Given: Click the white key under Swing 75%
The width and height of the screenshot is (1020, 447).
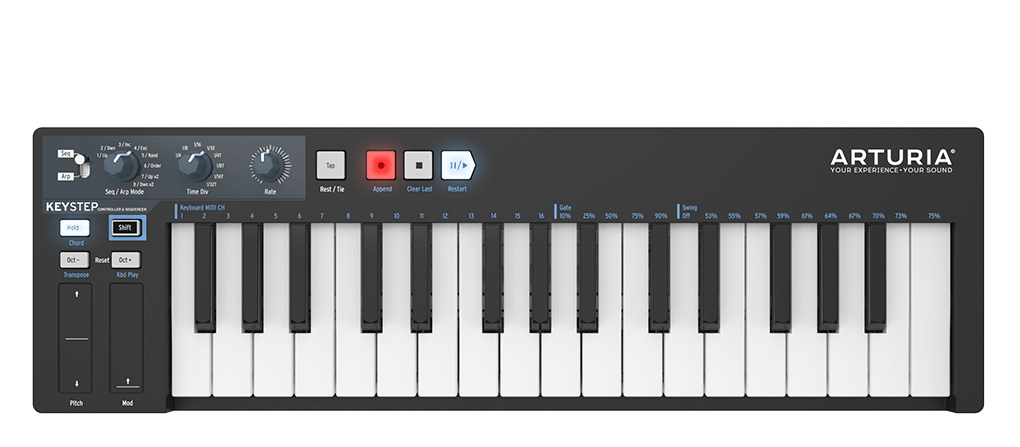Looking at the screenshot, I should (930, 310).
